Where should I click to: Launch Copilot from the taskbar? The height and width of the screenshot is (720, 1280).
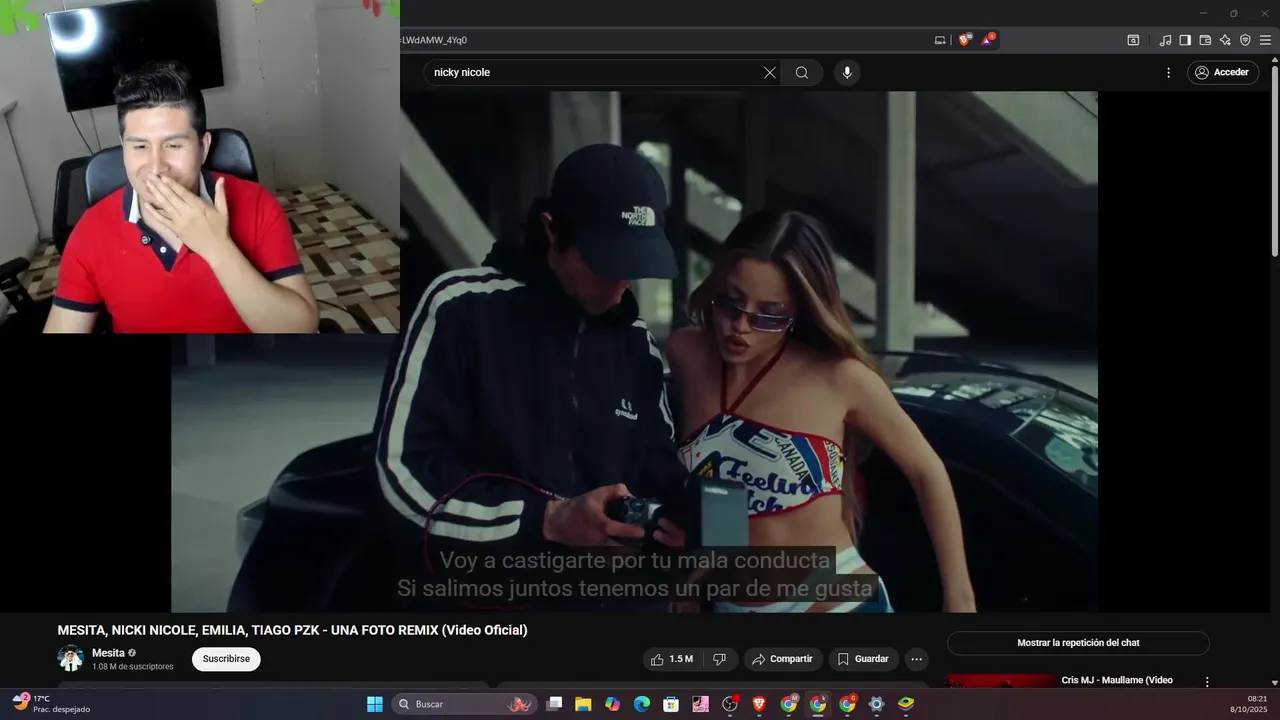(612, 704)
